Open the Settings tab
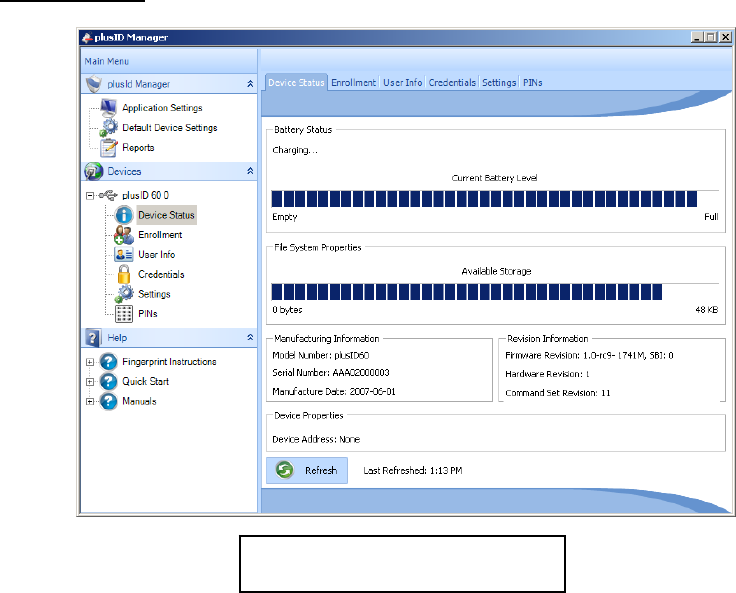Screen dimensions: 736x593 [x=499, y=83]
